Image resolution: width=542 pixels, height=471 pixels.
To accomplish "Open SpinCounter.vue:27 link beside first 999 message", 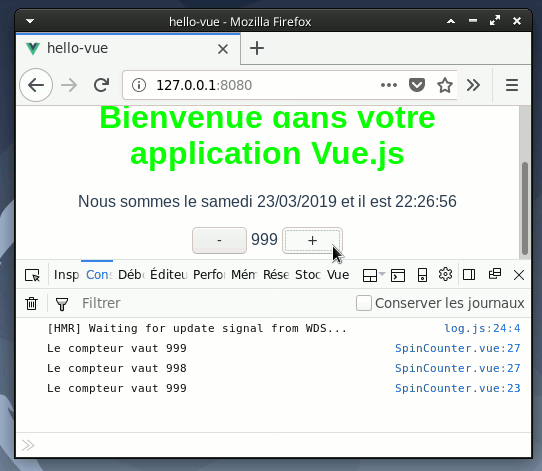I will click(458, 348).
